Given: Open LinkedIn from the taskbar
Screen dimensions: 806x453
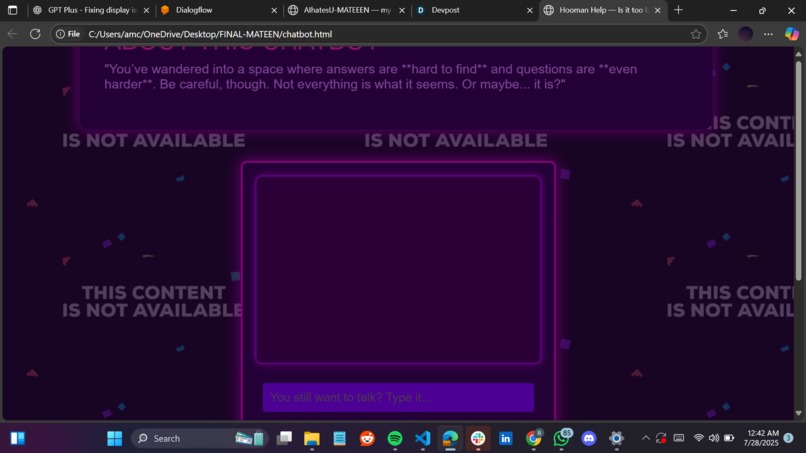Looking at the screenshot, I should tap(506, 438).
